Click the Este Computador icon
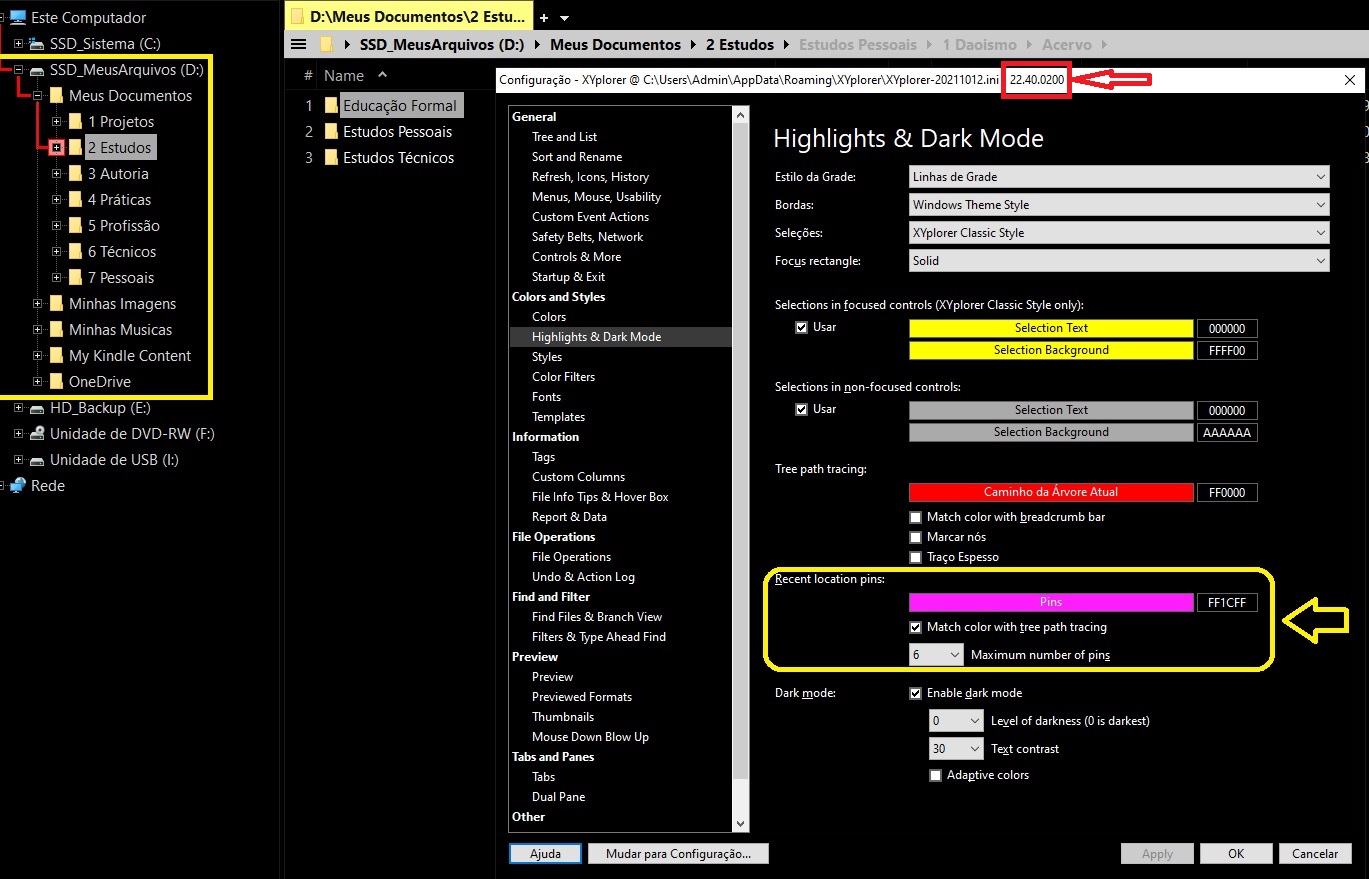Viewport: 1369px width, 879px height. (18, 18)
